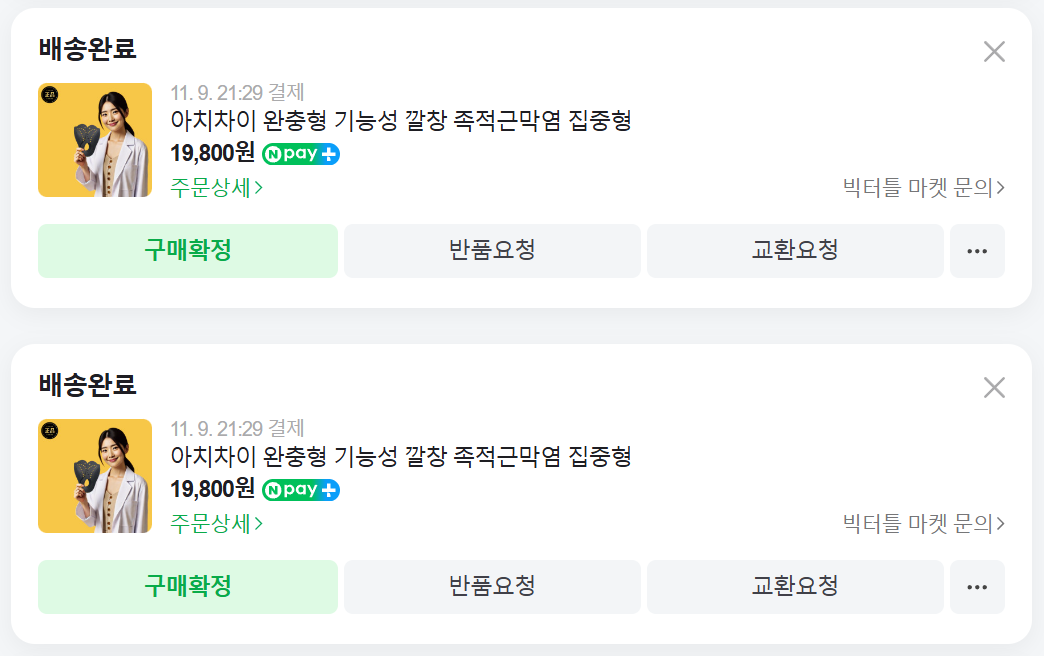Image resolution: width=1044 pixels, height=656 pixels.
Task: Confirm purchase with 구매확정 on second order
Action: 188,587
